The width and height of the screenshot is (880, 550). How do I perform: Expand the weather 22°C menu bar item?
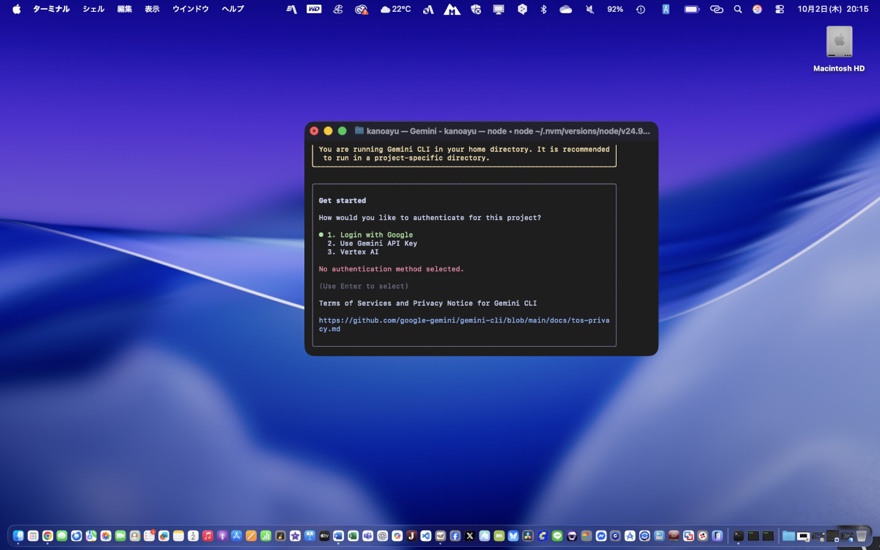click(395, 9)
